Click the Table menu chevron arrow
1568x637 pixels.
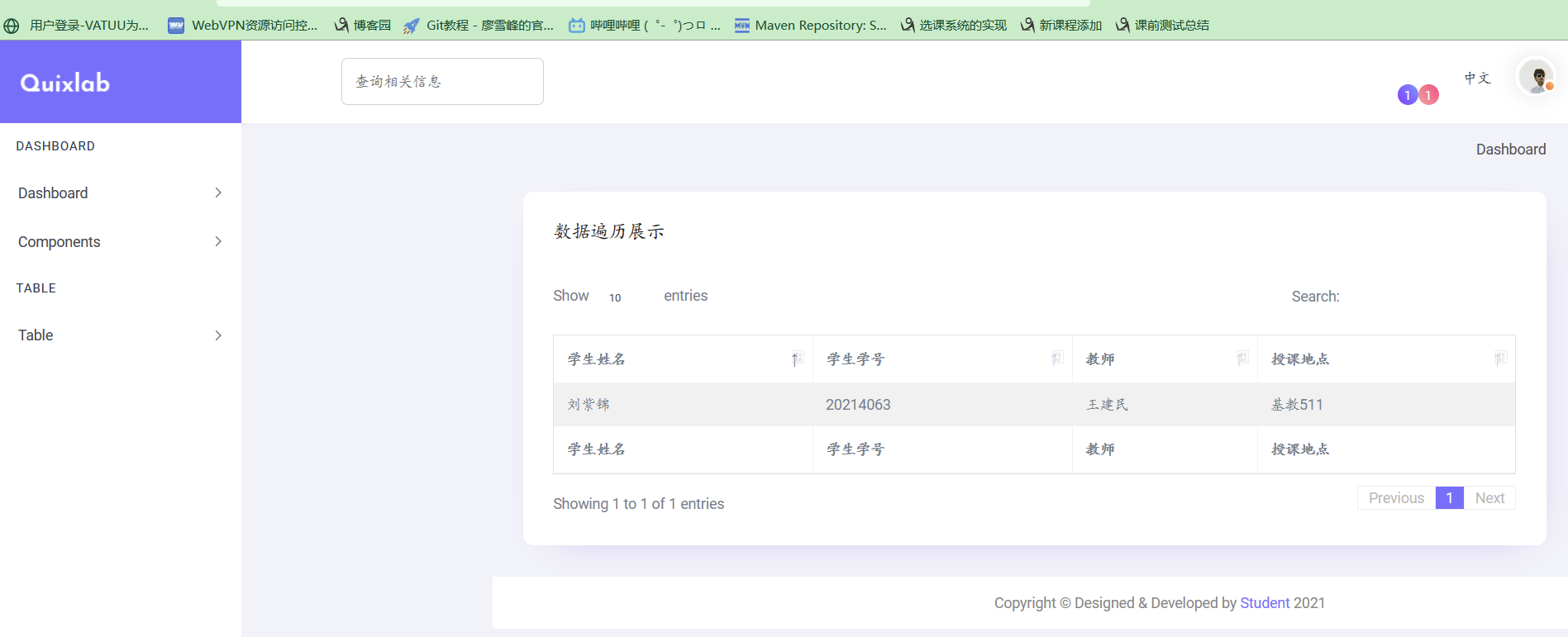pyautogui.click(x=218, y=335)
